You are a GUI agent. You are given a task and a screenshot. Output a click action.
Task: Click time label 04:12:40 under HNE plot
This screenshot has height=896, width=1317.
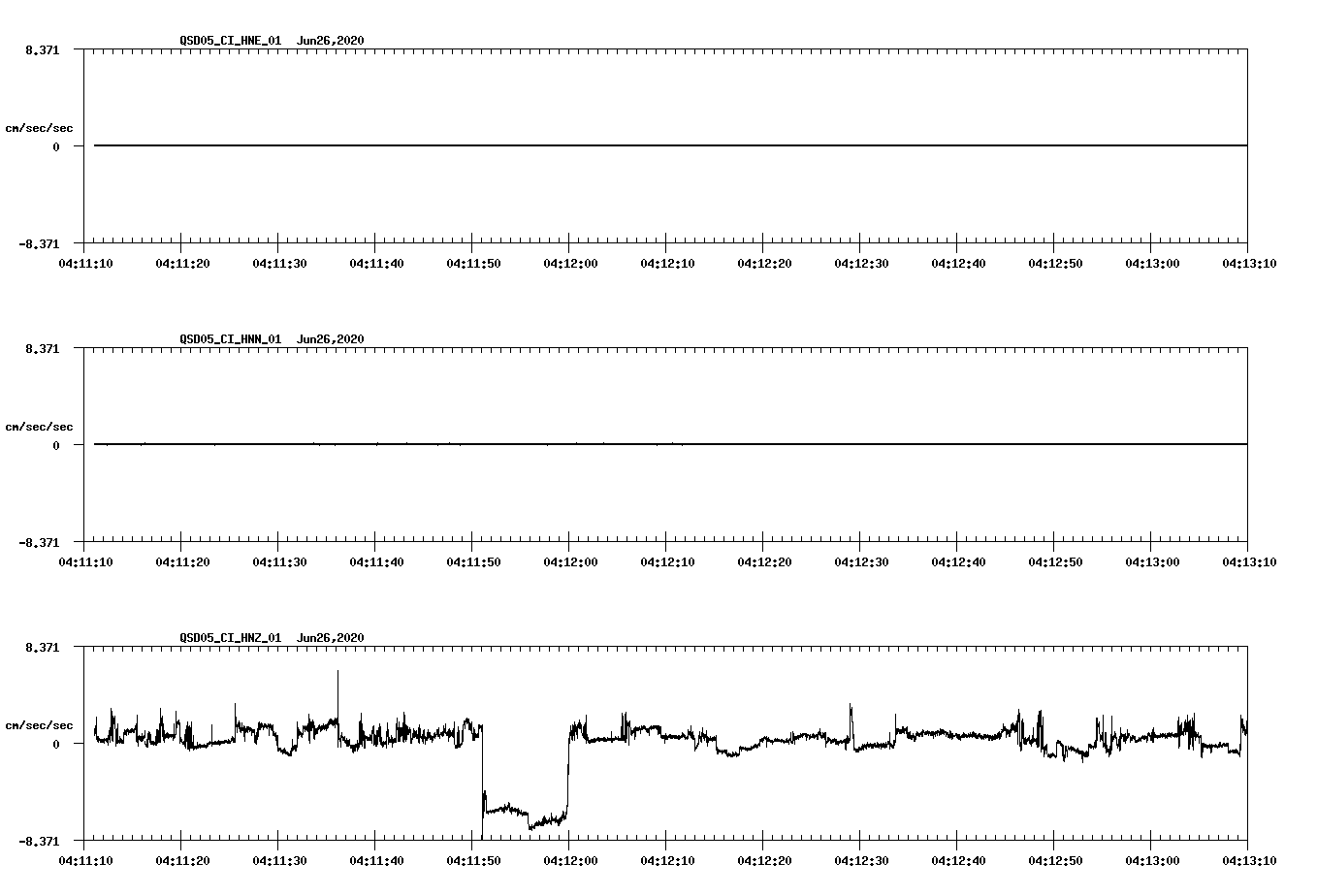point(958,263)
